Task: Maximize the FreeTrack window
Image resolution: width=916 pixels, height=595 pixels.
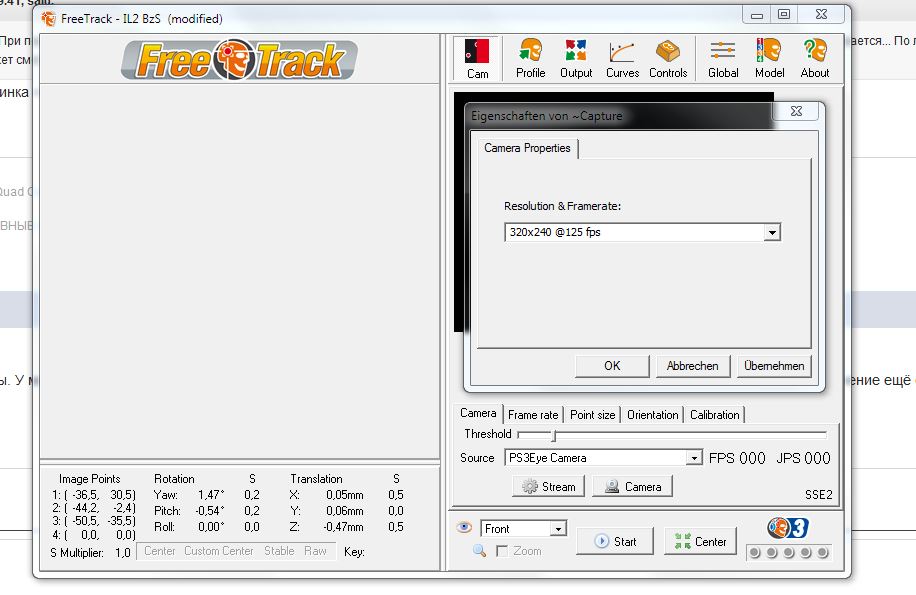Action: click(783, 15)
